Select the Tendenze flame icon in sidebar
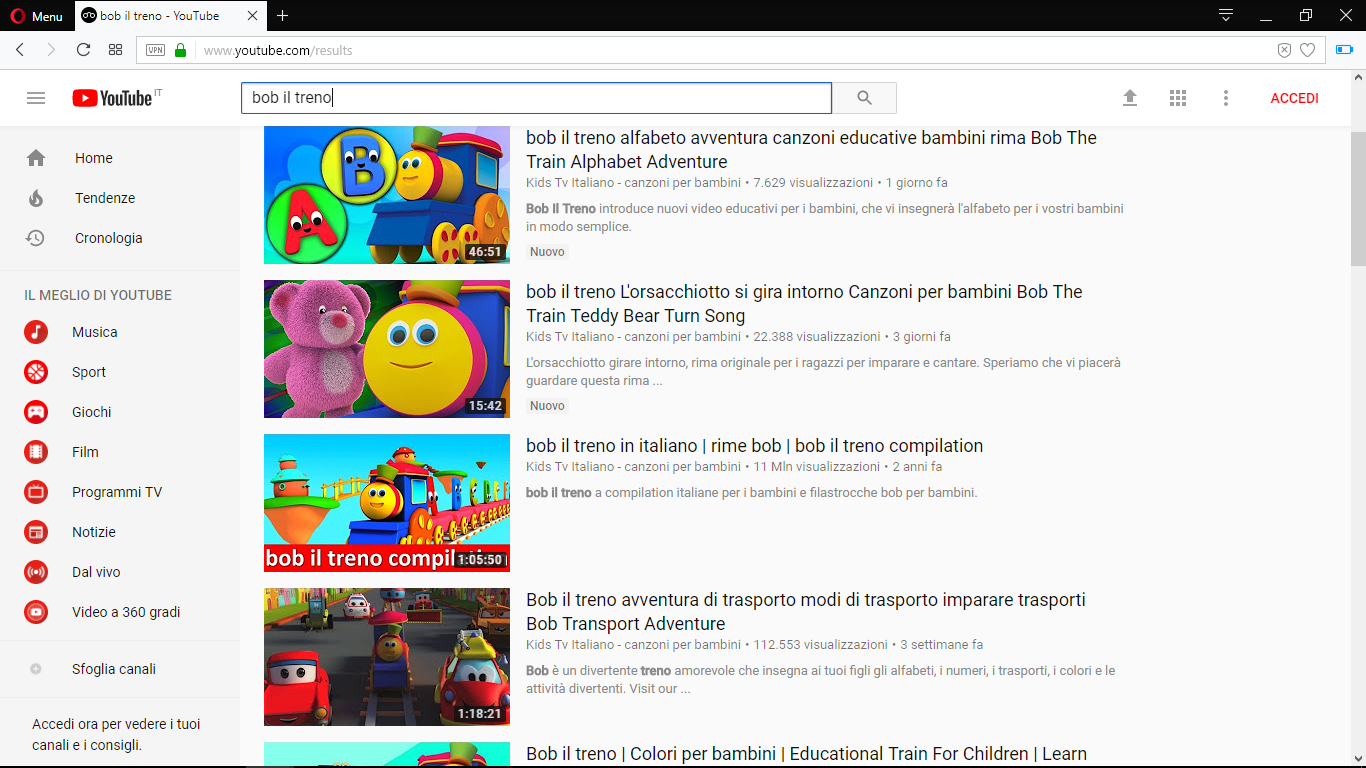 click(x=36, y=198)
